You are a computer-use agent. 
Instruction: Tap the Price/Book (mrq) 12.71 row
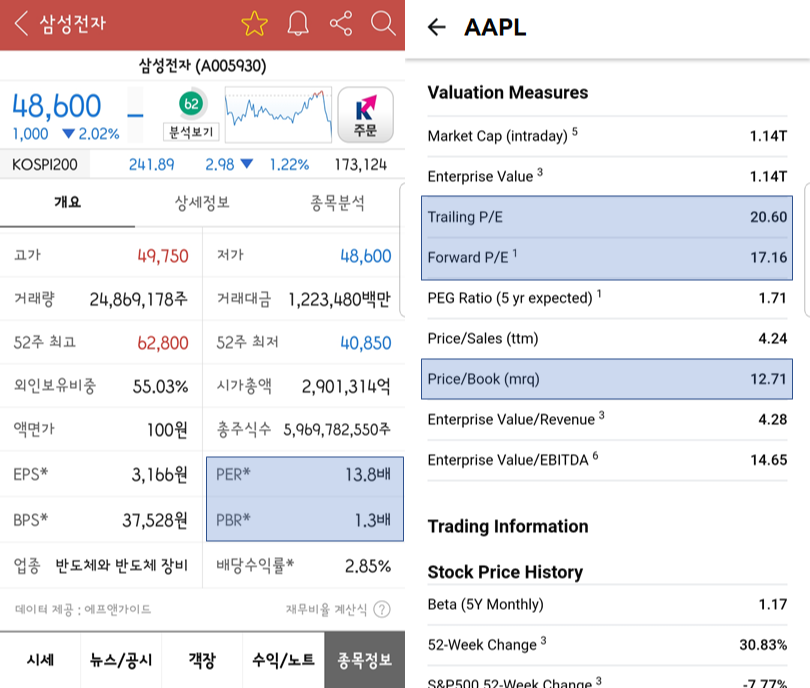click(607, 379)
